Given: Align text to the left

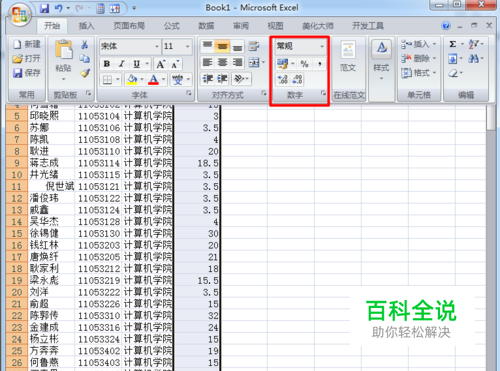Looking at the screenshot, I should pos(207,62).
